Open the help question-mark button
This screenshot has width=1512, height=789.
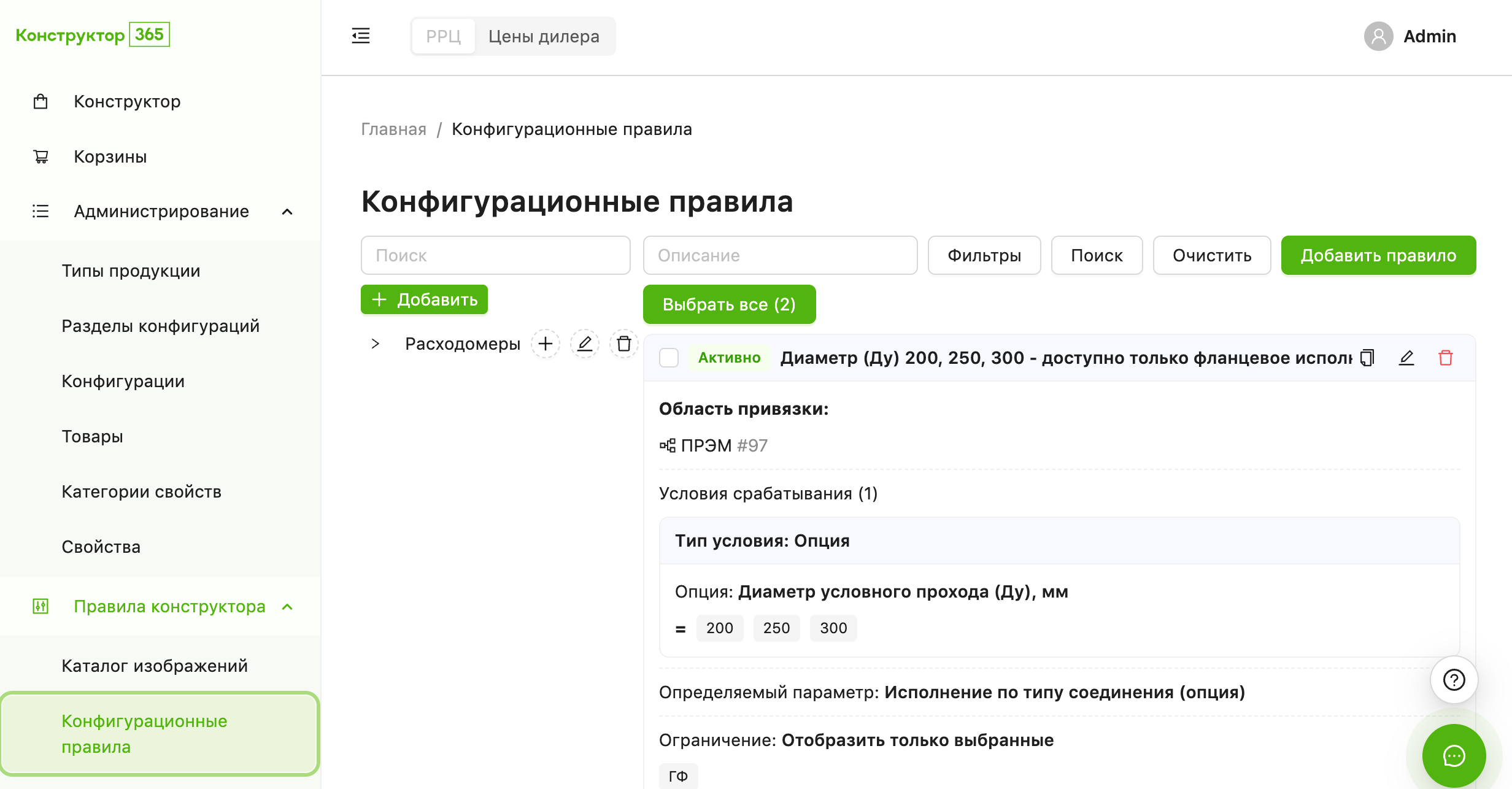coord(1454,680)
